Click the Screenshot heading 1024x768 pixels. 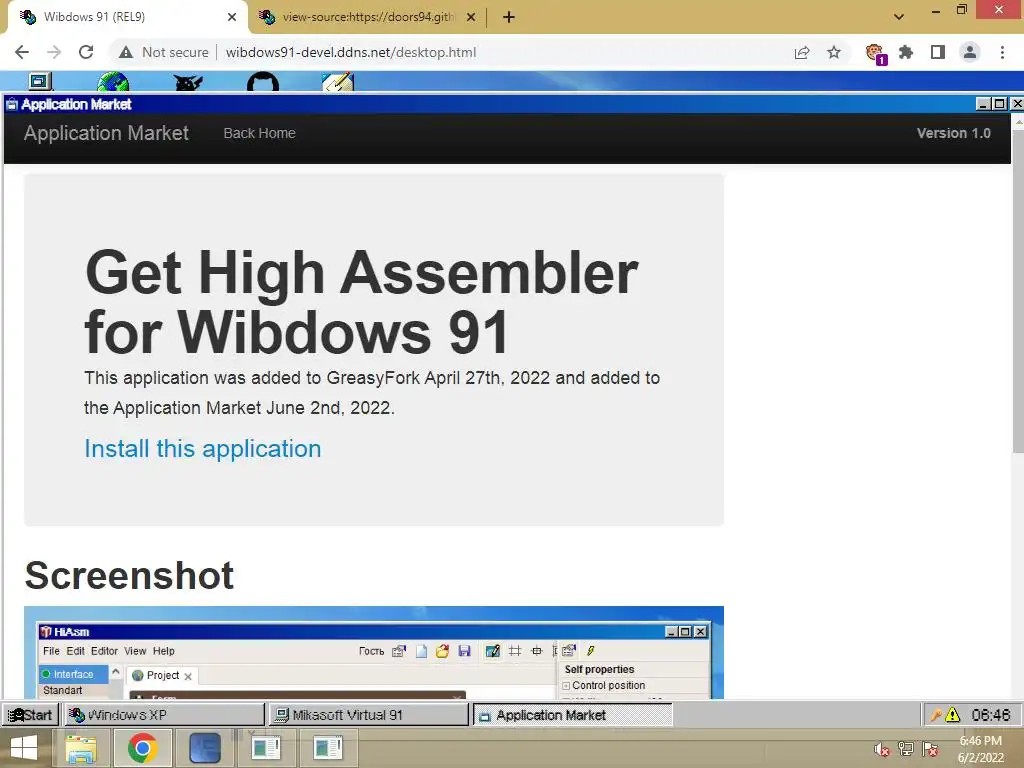(129, 575)
